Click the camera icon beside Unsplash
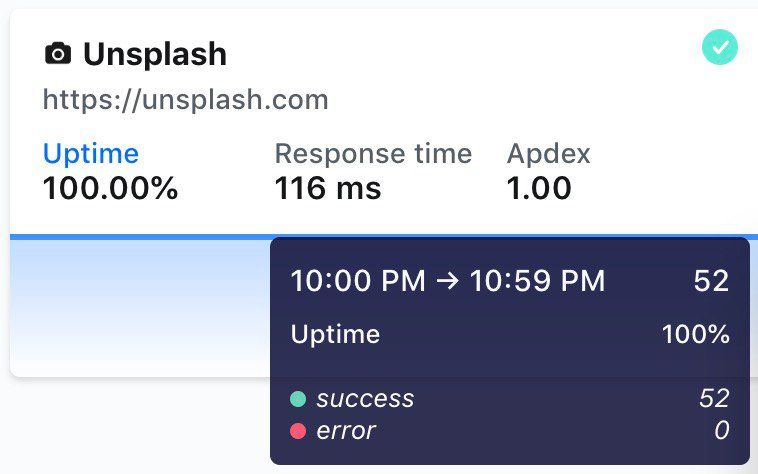 pos(58,54)
